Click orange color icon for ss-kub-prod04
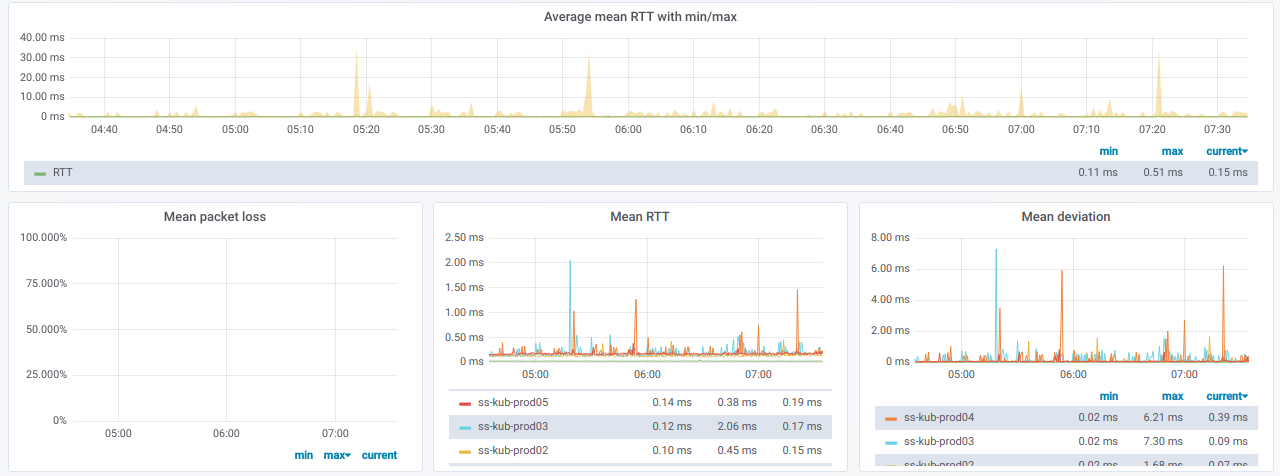This screenshot has height=476, width=1280. [891, 418]
